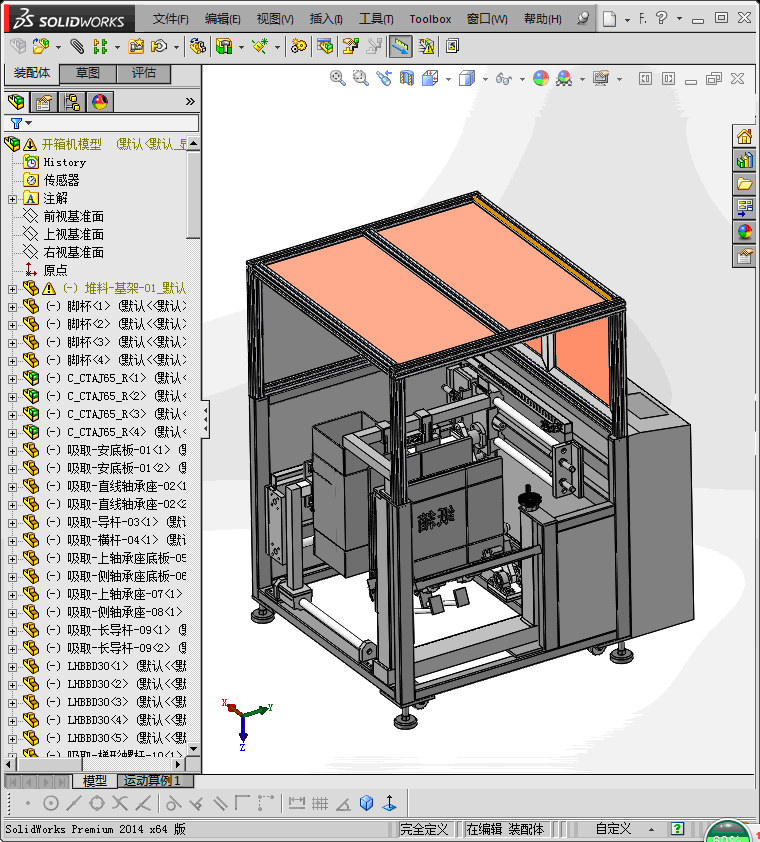The width and height of the screenshot is (760, 842).
Task: Open the Toolbox menu
Action: [x=430, y=19]
